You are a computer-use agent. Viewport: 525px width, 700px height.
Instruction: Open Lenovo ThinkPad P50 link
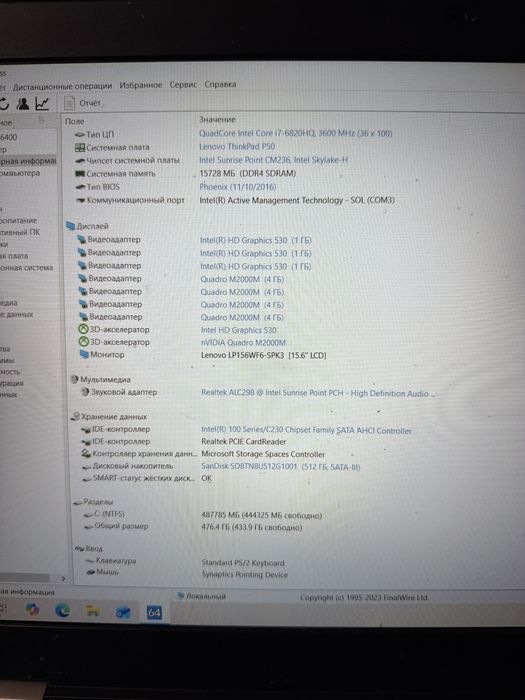click(237, 146)
